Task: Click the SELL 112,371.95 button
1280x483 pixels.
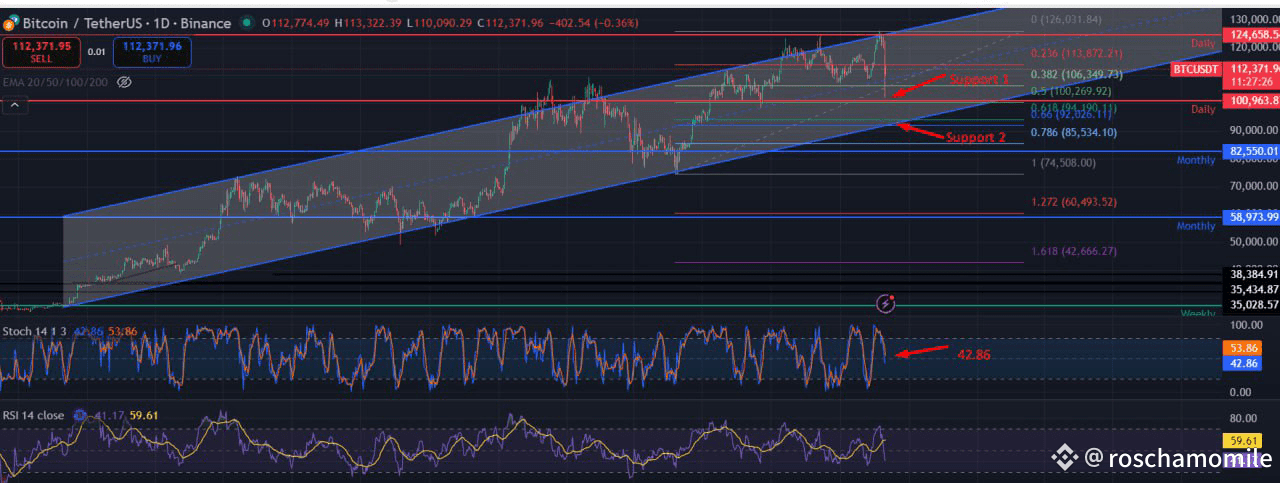Action: point(39,51)
